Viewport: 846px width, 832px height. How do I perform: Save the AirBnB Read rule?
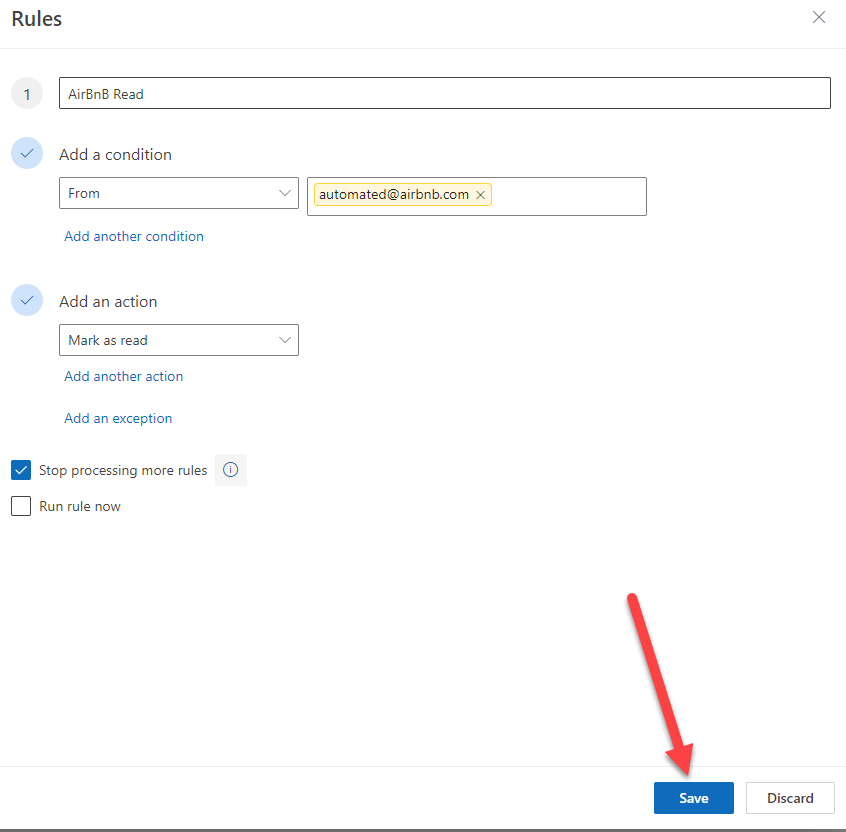coord(693,798)
